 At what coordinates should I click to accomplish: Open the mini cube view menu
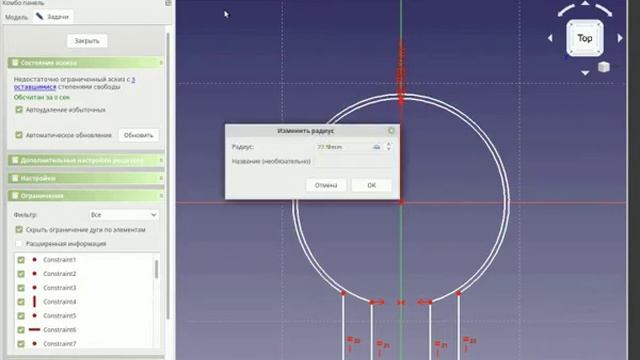[604, 67]
